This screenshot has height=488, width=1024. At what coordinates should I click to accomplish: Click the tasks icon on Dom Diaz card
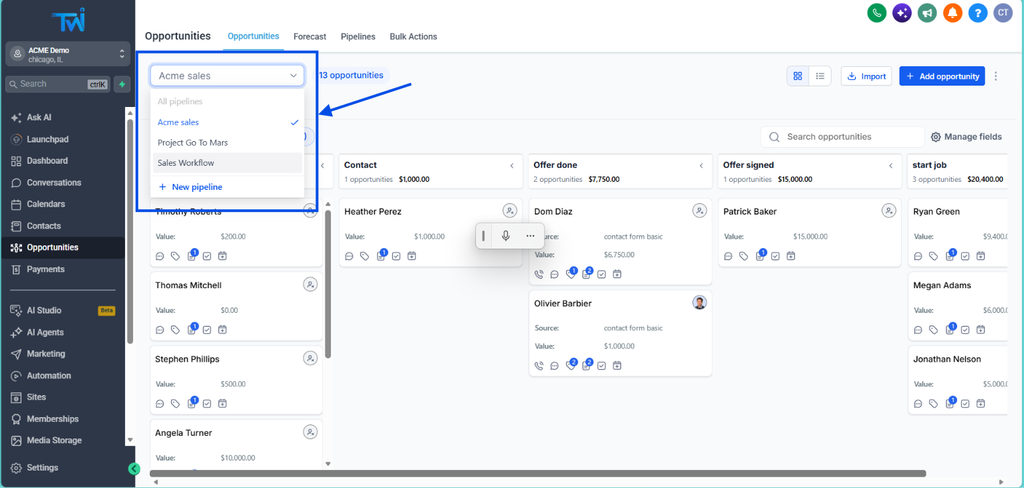[x=601, y=274]
